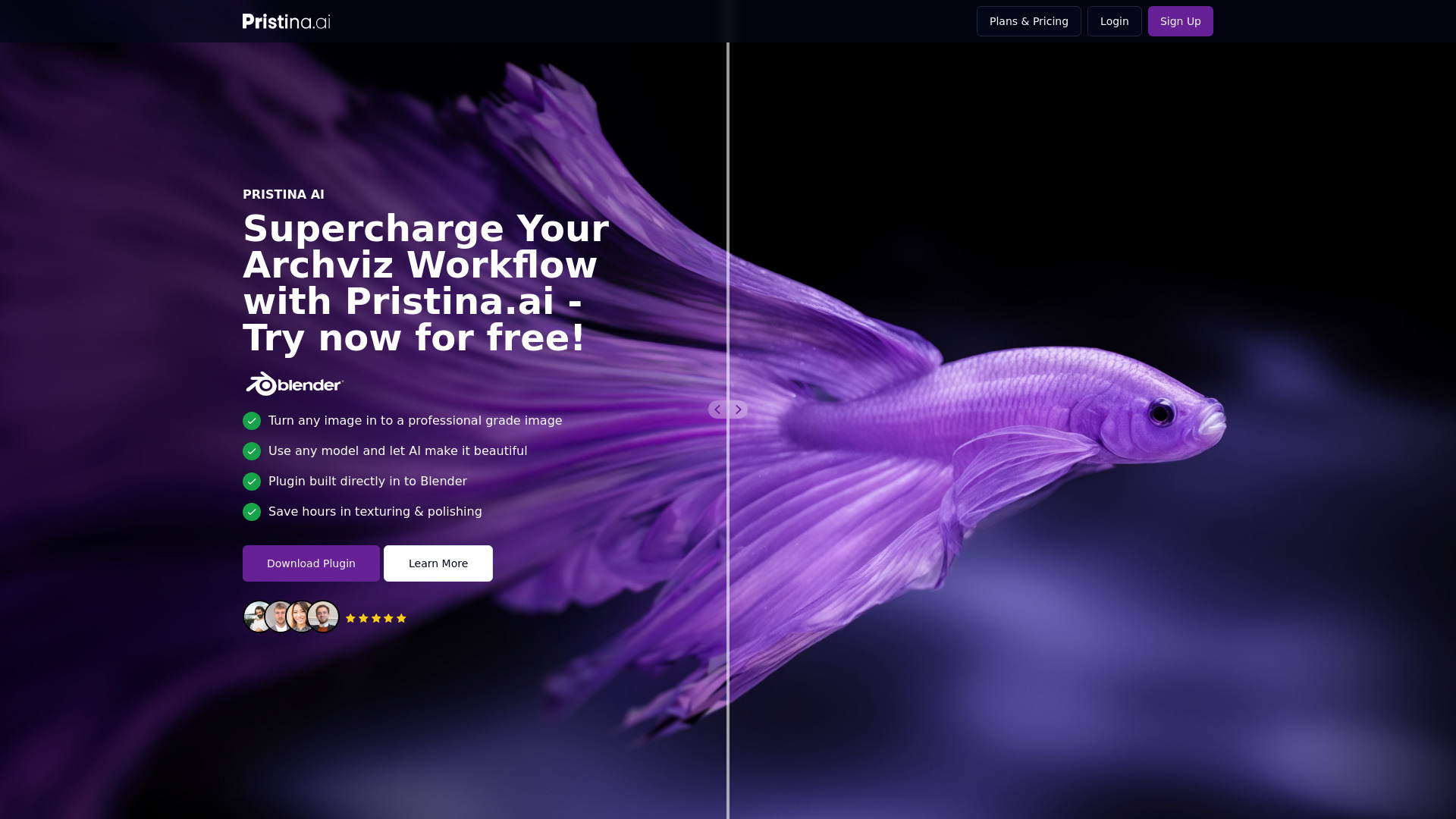Toggle the third green checkmark feature item
The width and height of the screenshot is (1456, 819).
pyautogui.click(x=251, y=481)
